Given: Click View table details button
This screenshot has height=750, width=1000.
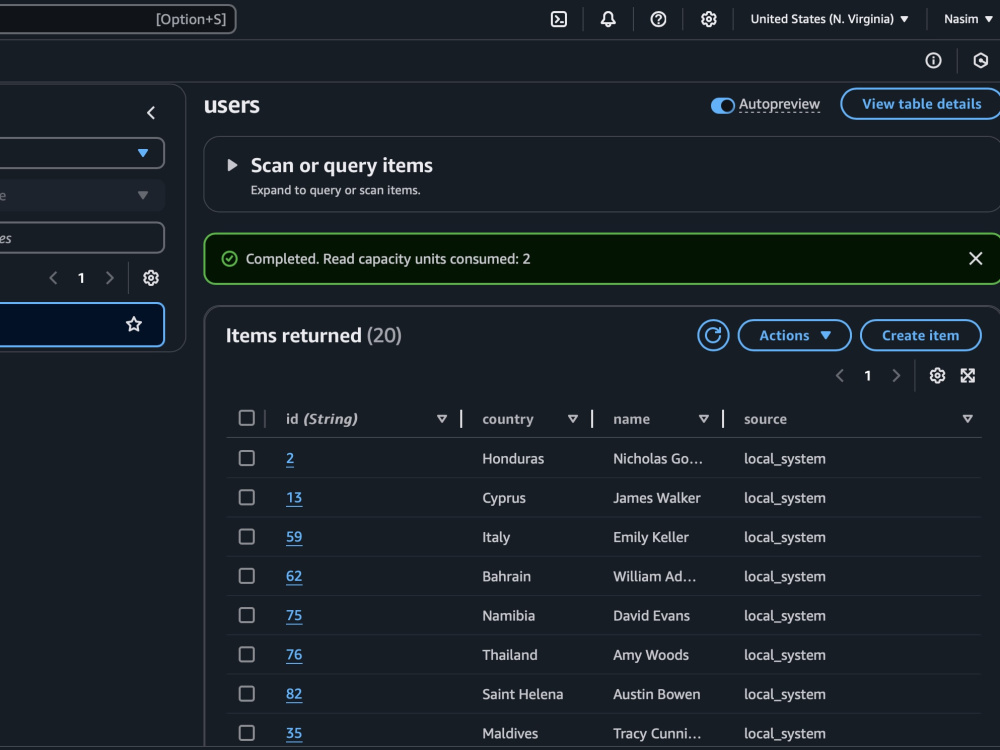Looking at the screenshot, I should pos(921,104).
